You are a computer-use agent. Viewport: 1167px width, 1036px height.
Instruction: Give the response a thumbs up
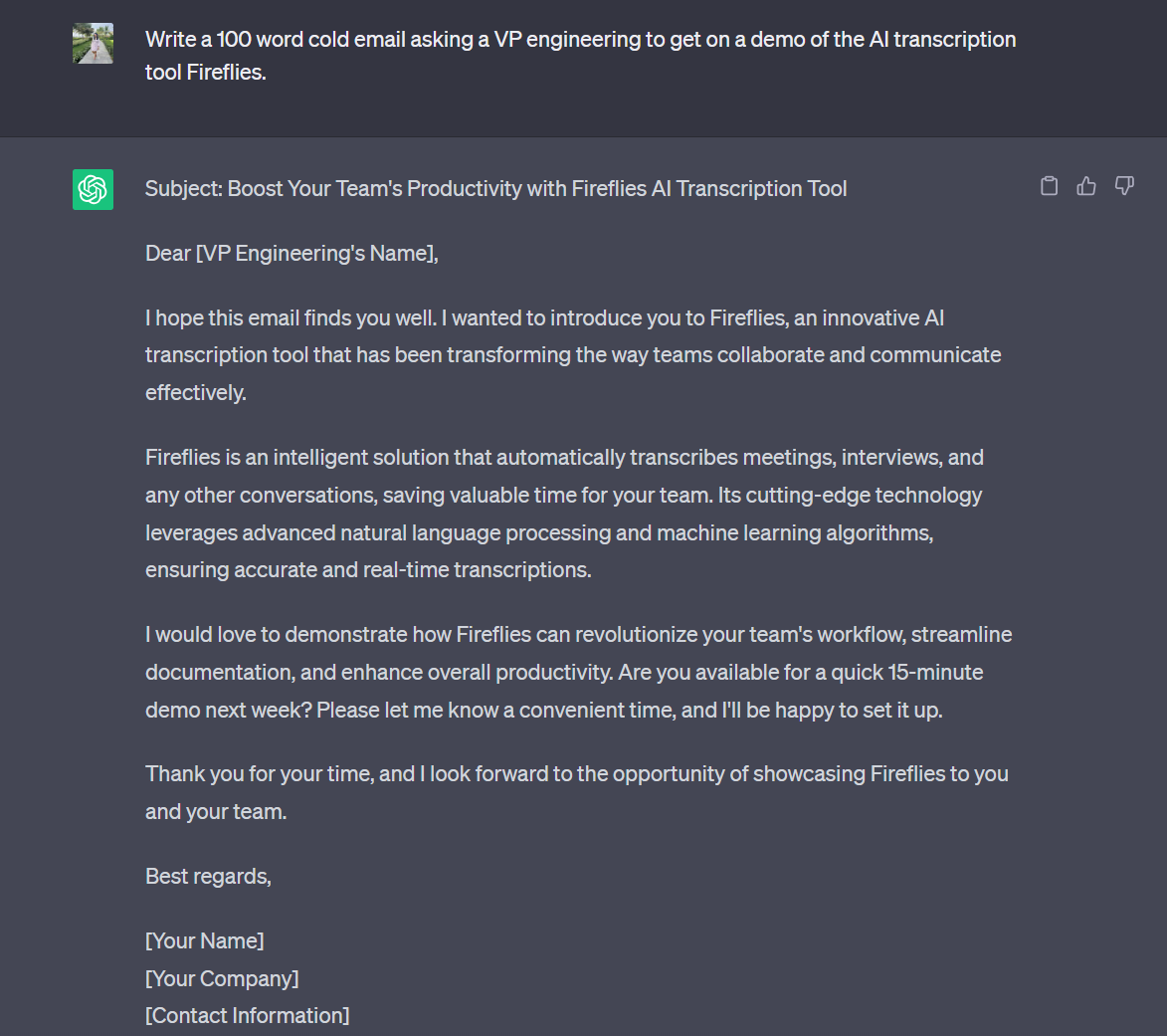tap(1086, 186)
